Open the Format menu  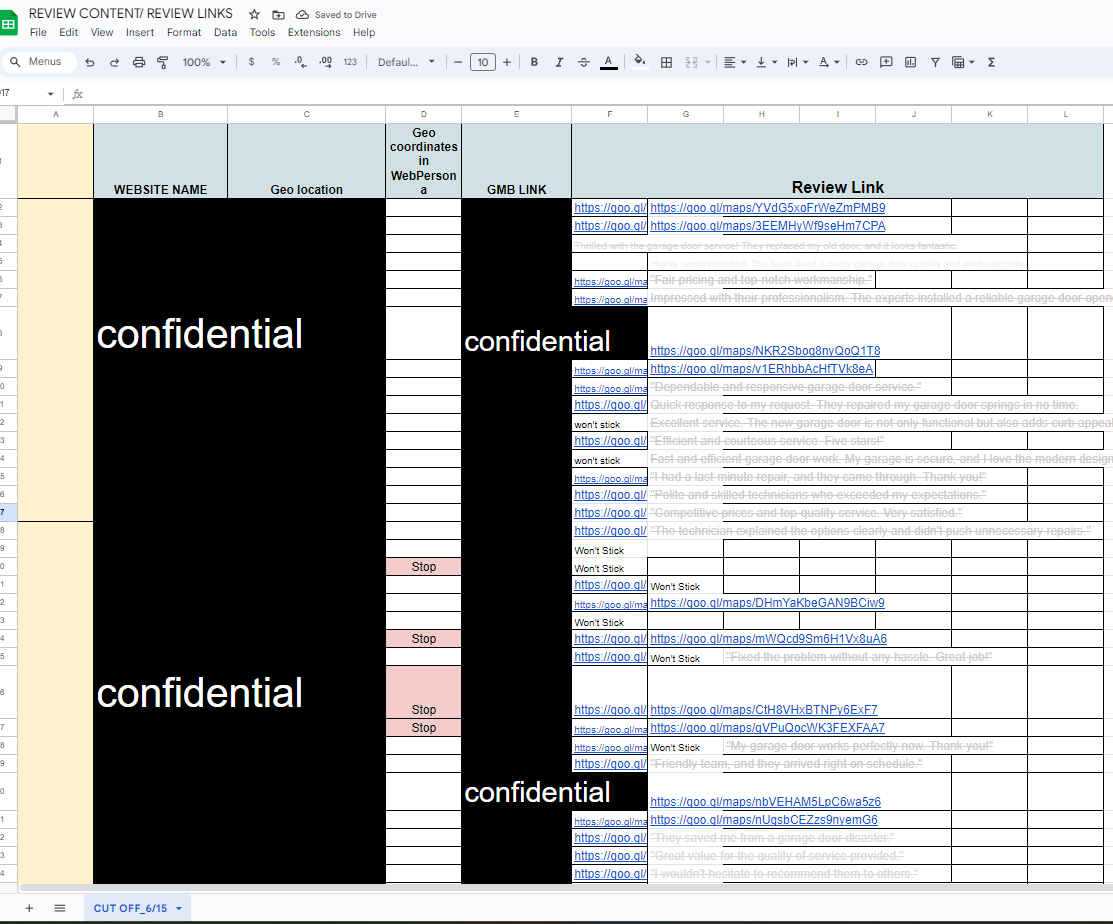tap(184, 33)
